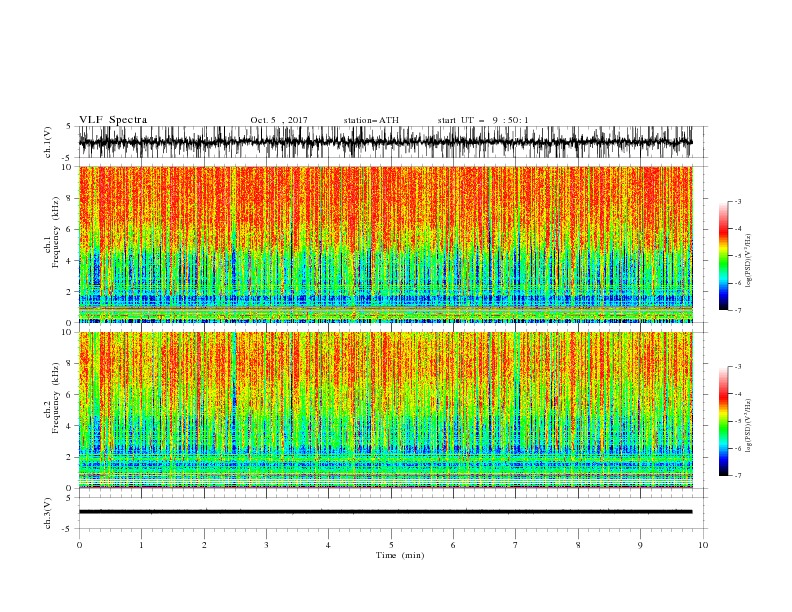792x612 pixels.
Task: Click the '0' tick on the time axis
Action: pos(79,545)
